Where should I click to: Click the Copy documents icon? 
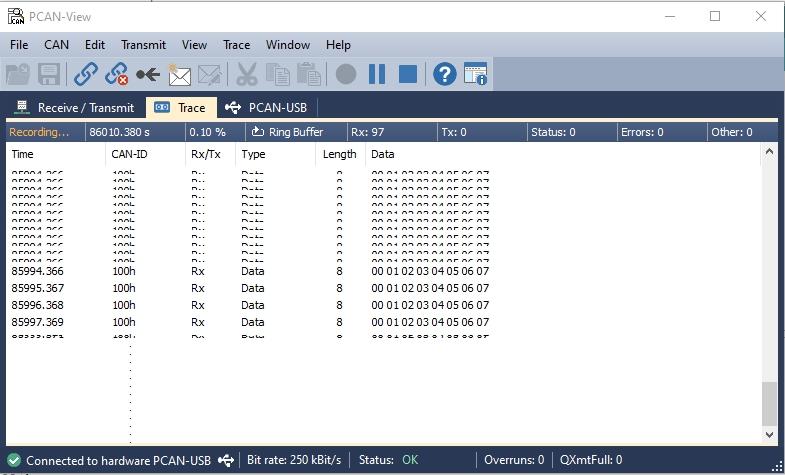pyautogui.click(x=277, y=75)
